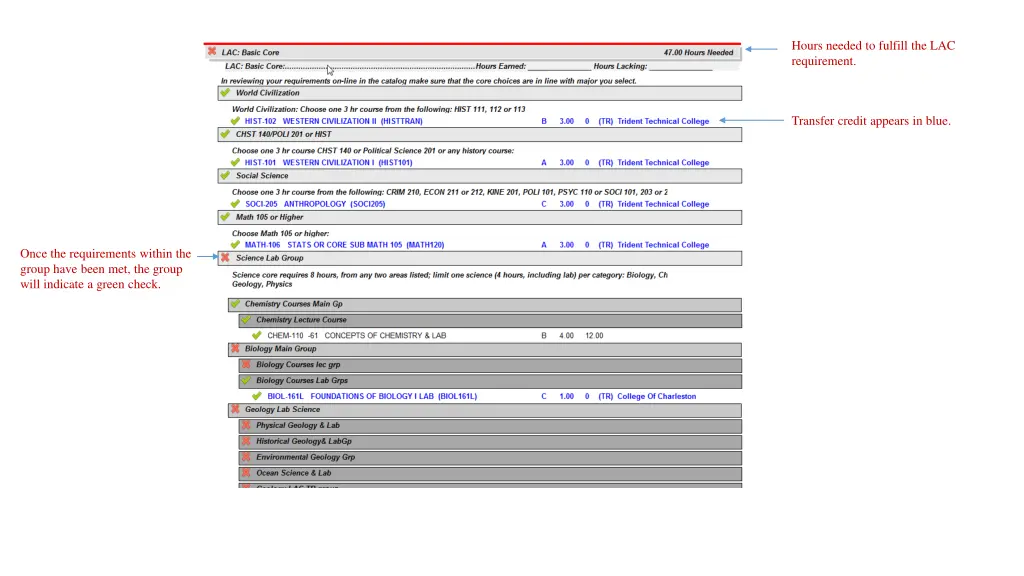1024x576 pixels.
Task: Click the red X beside LAC: Basic Core
Action: pyautogui.click(x=212, y=52)
